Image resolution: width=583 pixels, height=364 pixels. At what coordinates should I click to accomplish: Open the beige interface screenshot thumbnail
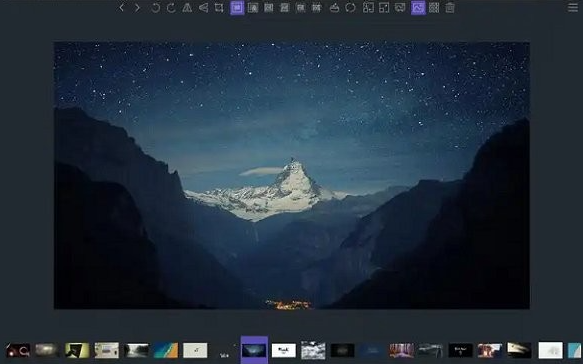[106, 350]
